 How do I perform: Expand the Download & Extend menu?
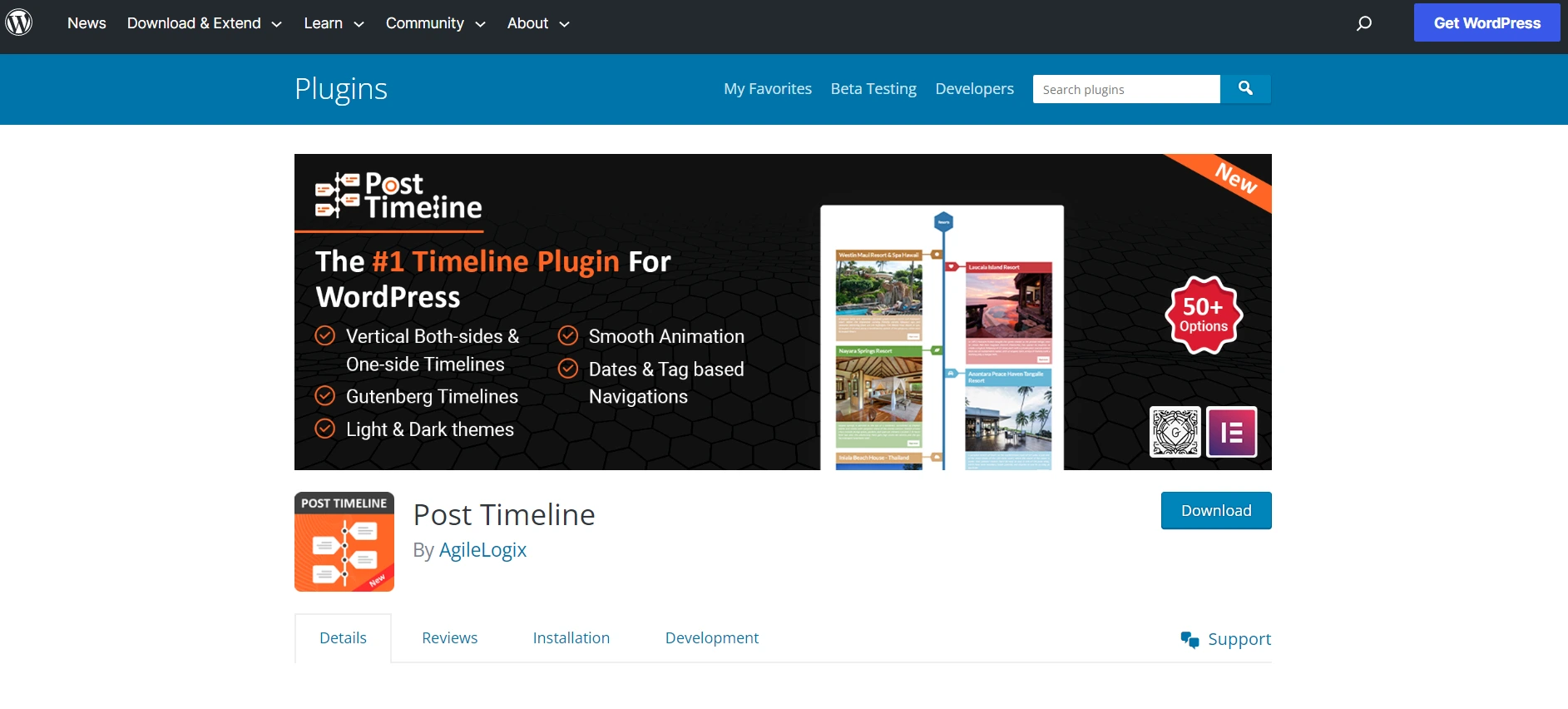coord(205,23)
